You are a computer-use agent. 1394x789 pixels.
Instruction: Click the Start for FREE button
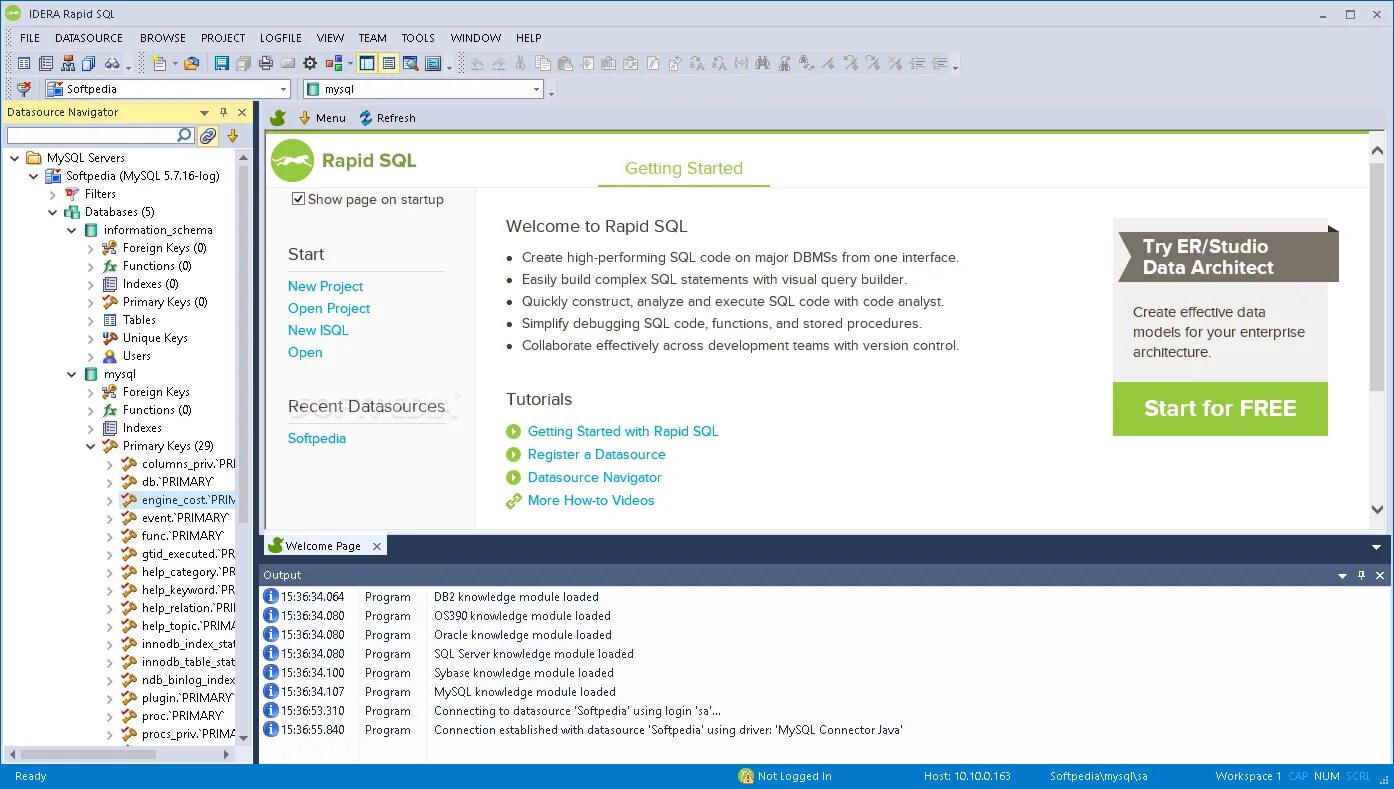pyautogui.click(x=1220, y=408)
